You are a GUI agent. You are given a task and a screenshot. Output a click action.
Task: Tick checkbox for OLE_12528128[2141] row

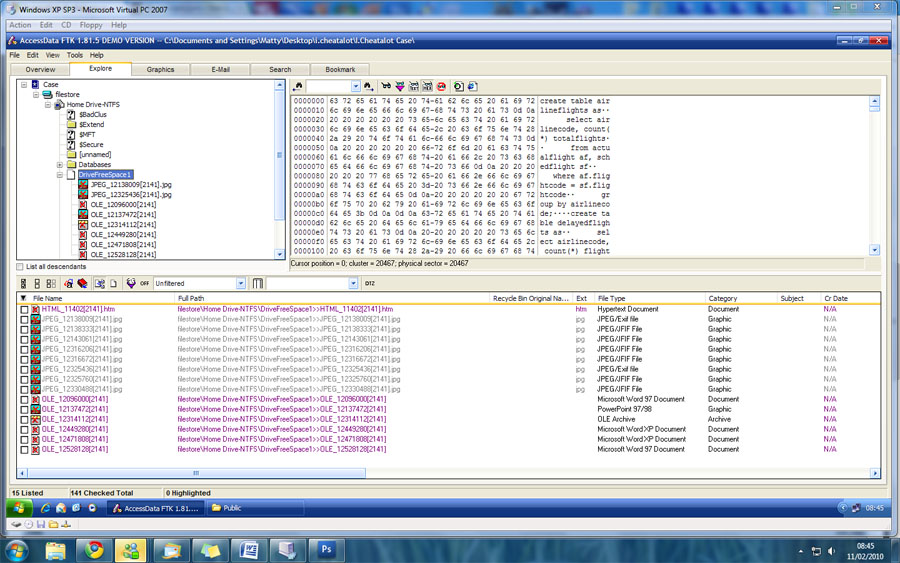[24, 450]
